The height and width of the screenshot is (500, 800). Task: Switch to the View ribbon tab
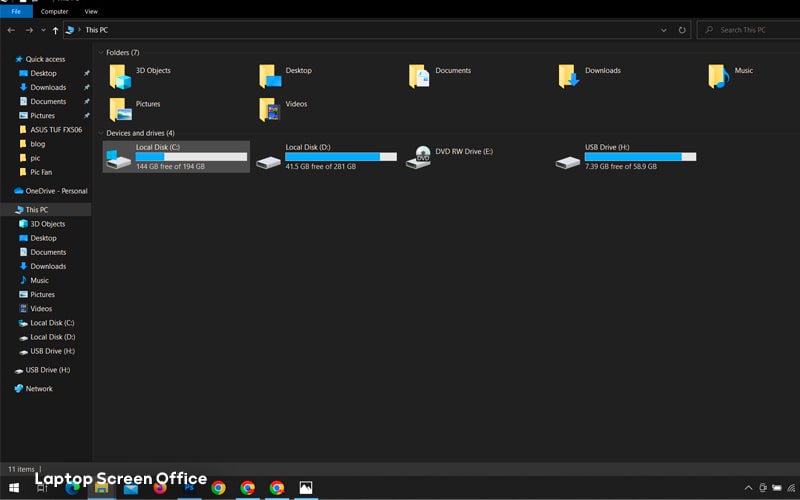click(x=91, y=11)
